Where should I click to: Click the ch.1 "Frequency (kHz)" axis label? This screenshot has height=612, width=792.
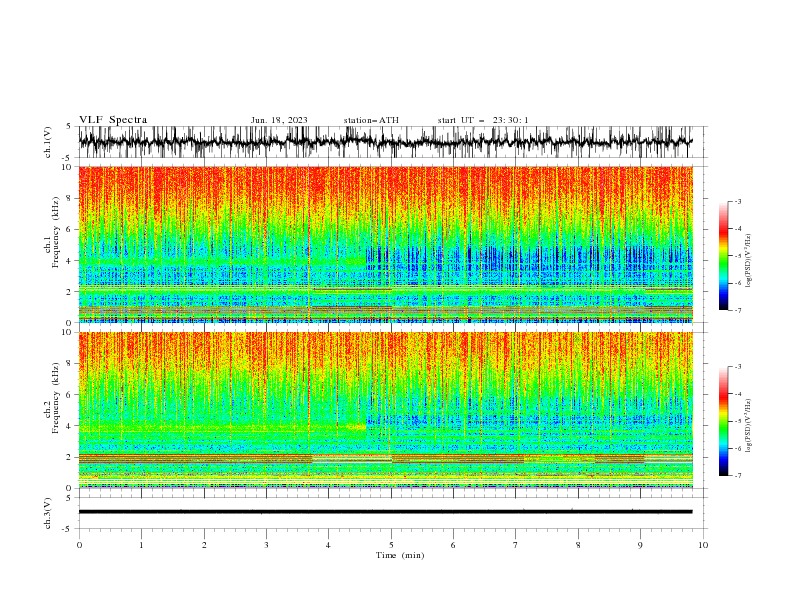point(56,232)
